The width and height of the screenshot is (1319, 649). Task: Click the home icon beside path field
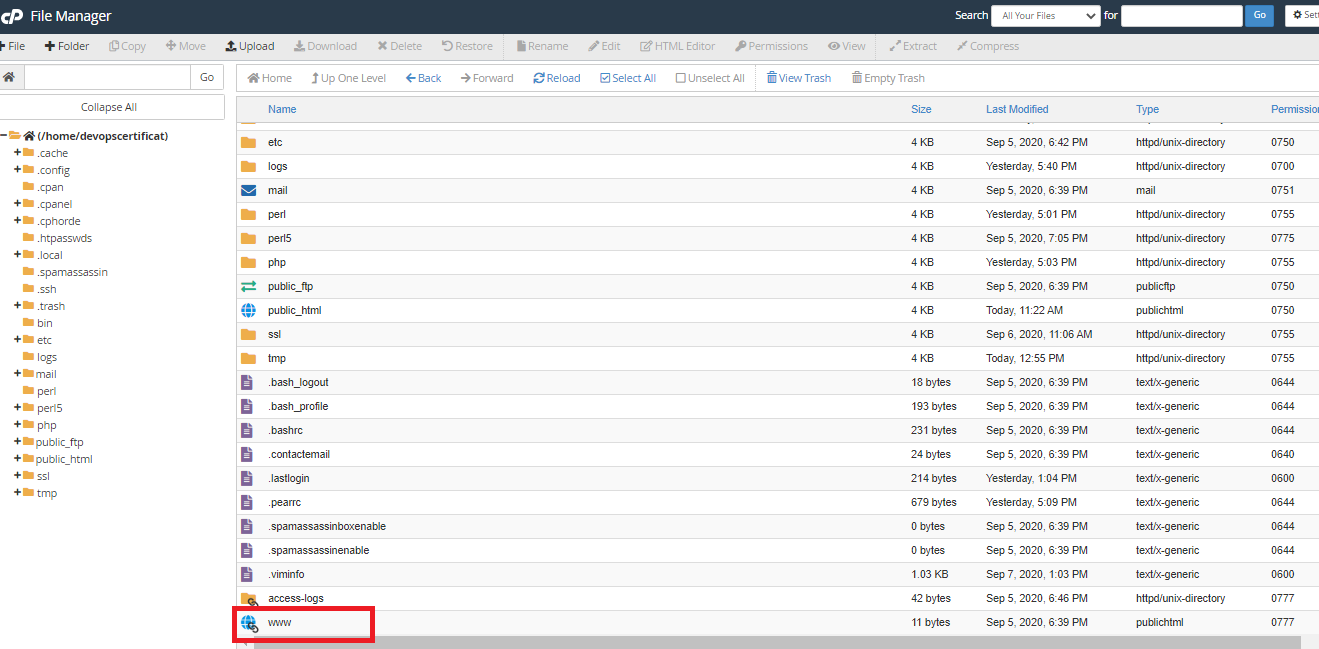pos(9,77)
